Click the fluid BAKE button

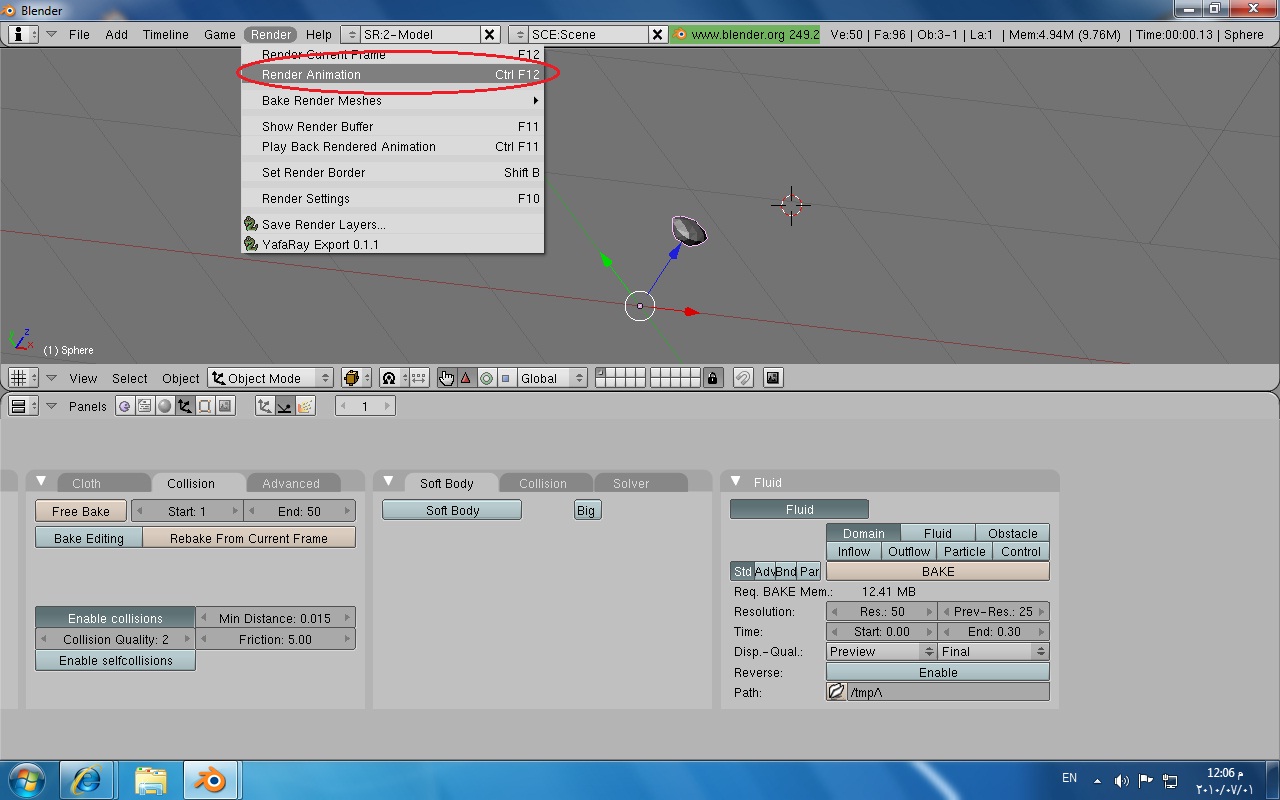coord(938,571)
